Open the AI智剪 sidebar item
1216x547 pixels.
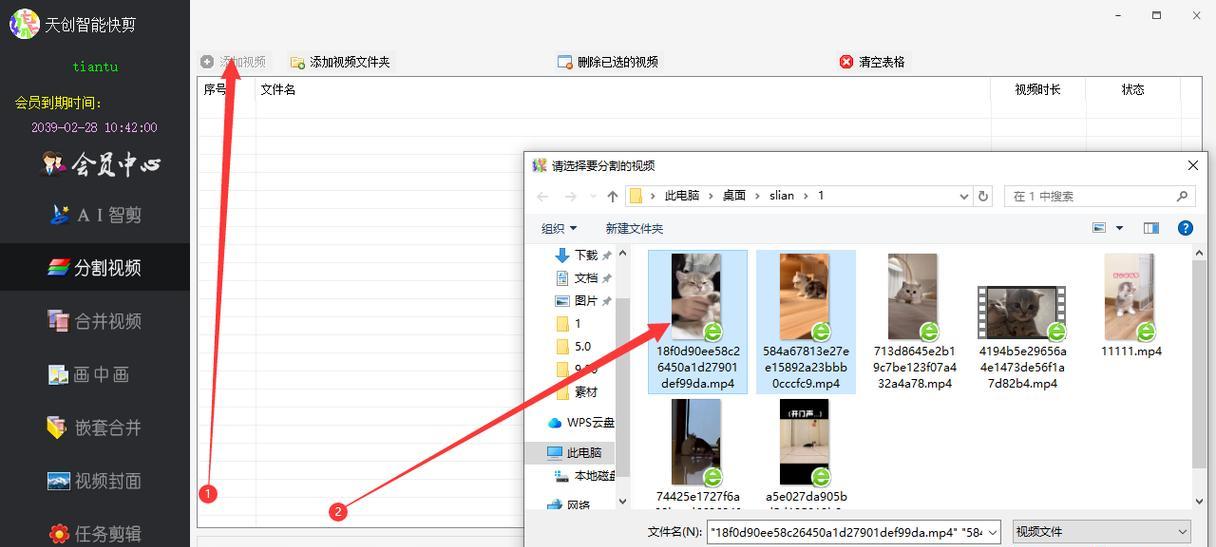[x=95, y=215]
